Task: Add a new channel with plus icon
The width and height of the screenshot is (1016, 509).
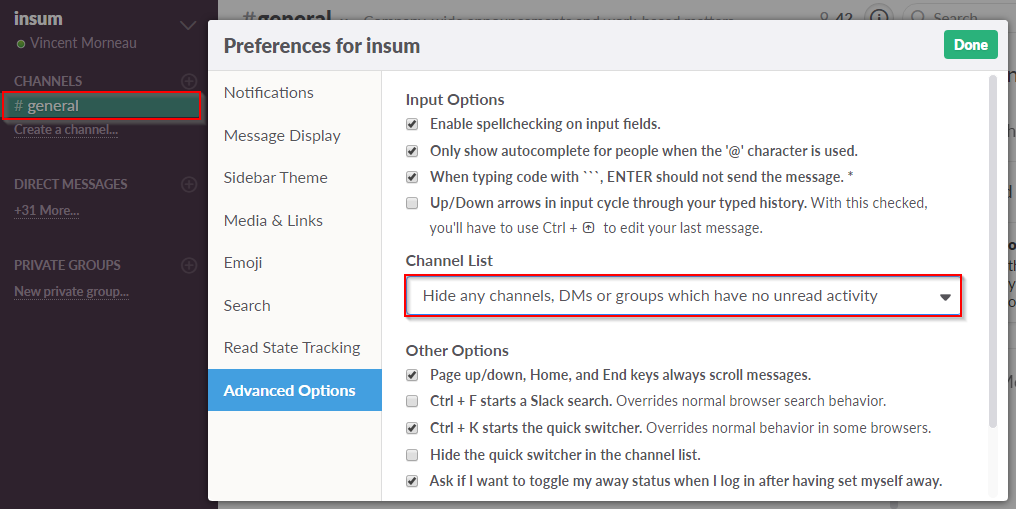Action: (x=189, y=81)
